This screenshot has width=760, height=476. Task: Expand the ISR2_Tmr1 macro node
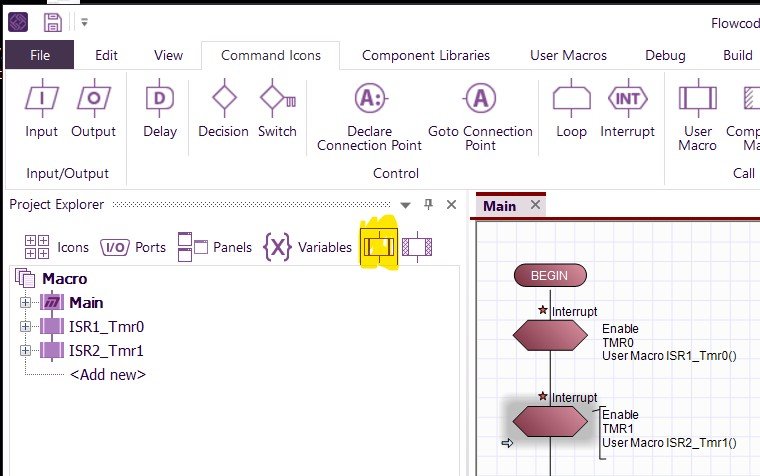[x=25, y=350]
